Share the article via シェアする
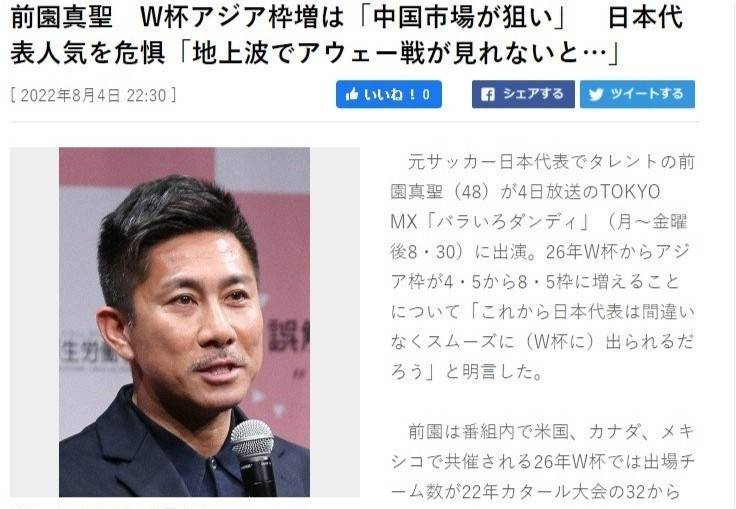The image size is (736, 509). click(x=523, y=94)
